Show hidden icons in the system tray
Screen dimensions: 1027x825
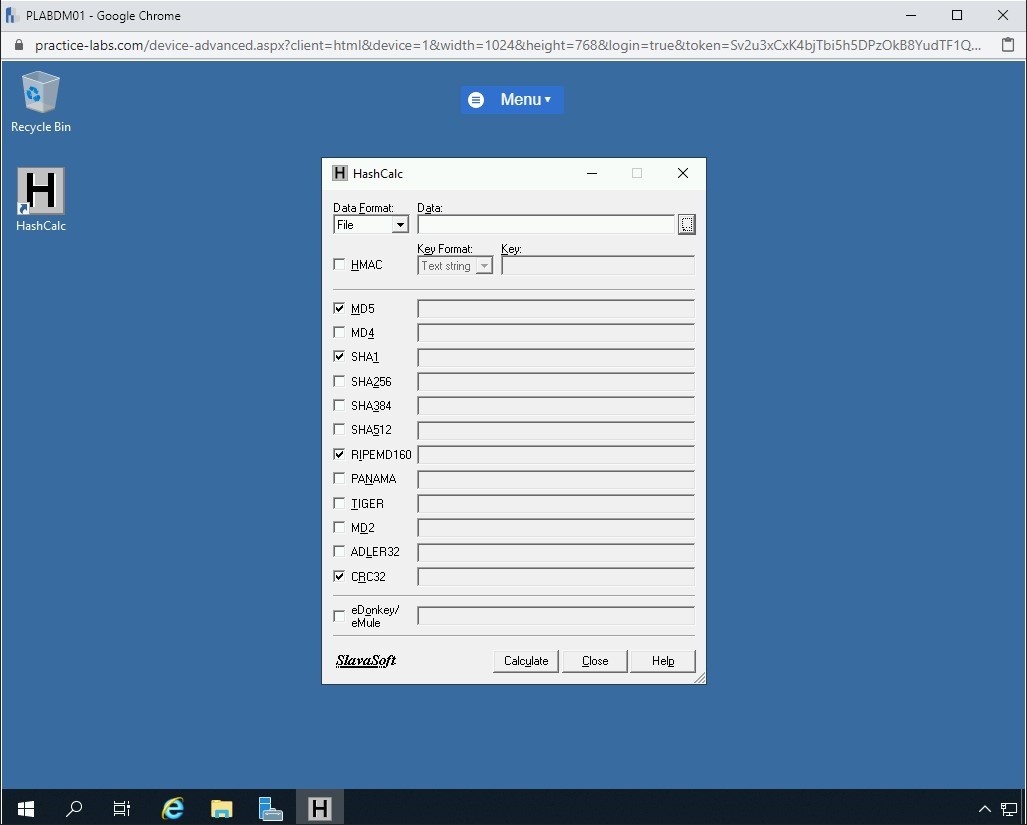(984, 808)
